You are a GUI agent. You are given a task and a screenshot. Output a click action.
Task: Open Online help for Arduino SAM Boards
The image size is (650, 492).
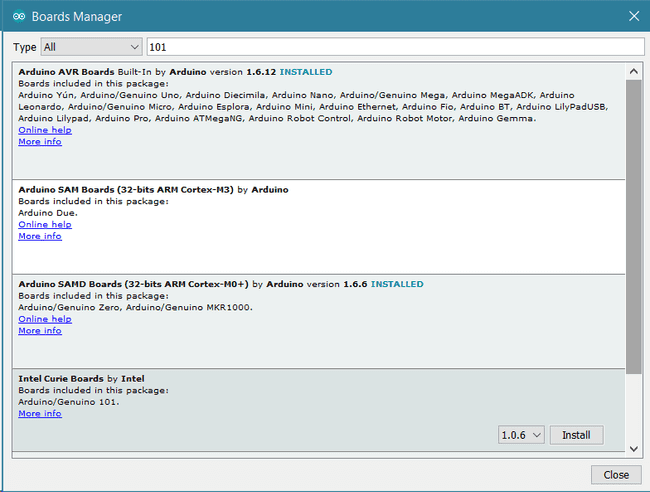coord(45,225)
